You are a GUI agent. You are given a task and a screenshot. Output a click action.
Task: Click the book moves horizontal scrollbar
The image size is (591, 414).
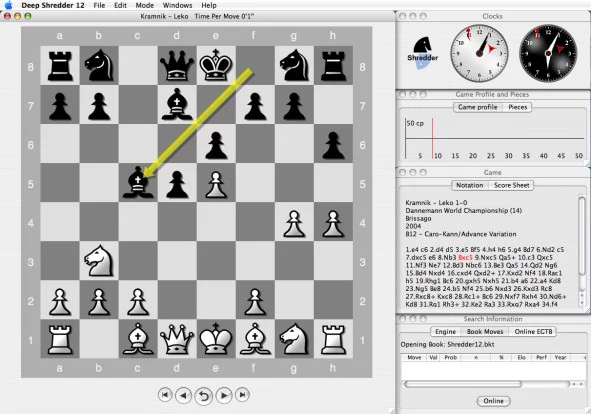486,384
